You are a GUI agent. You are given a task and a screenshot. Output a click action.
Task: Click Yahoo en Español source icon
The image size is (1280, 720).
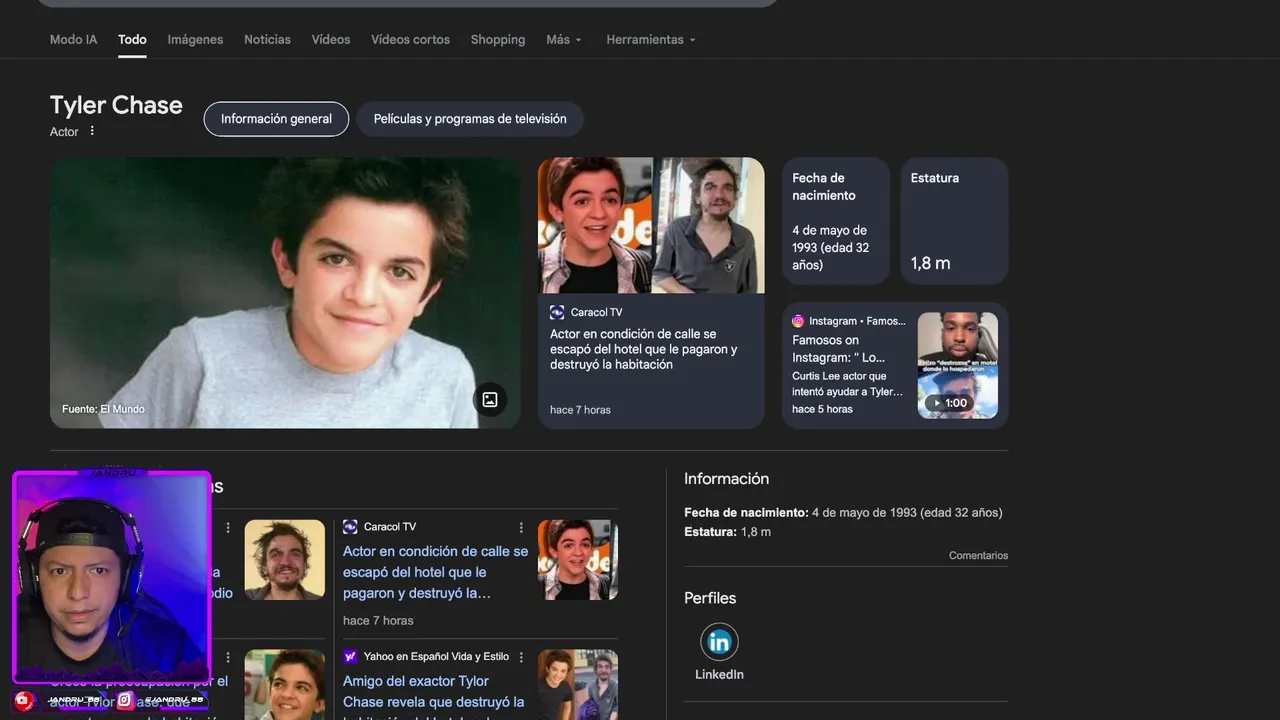click(x=350, y=657)
